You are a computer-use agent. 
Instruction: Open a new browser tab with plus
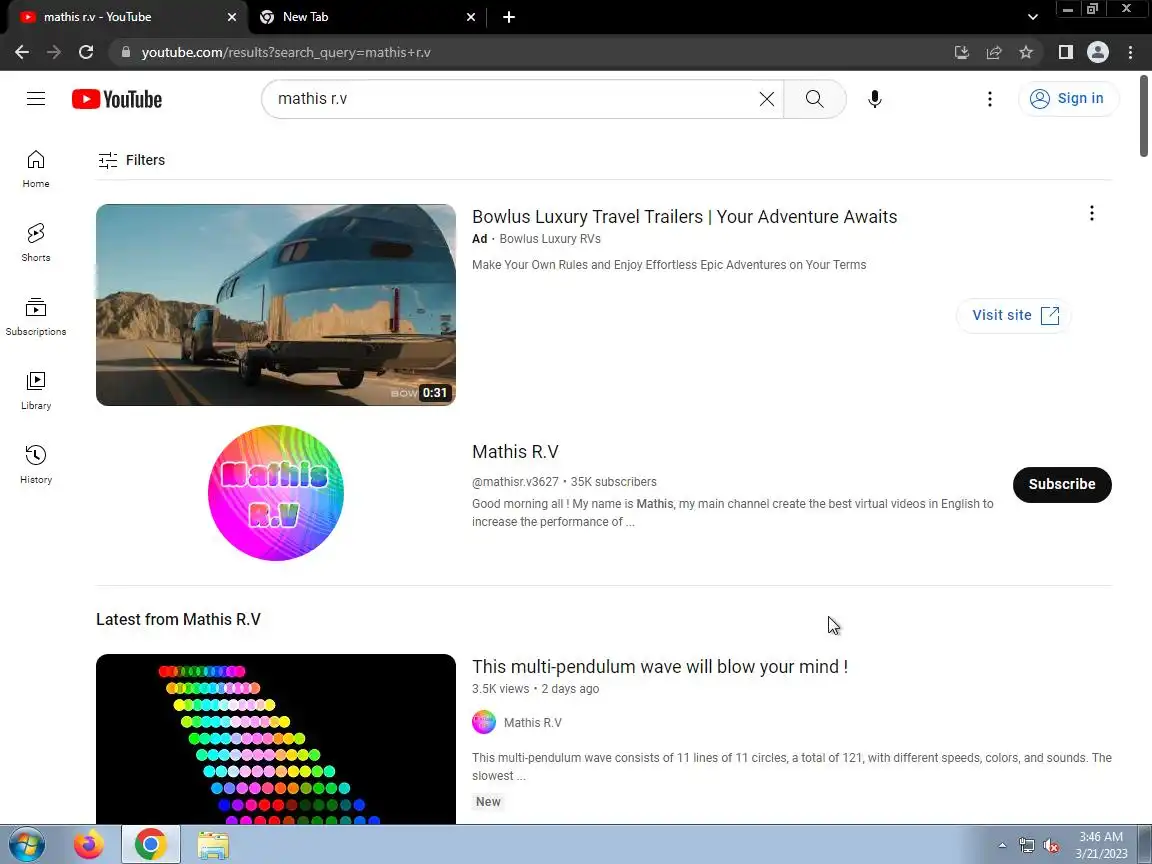coord(508,17)
